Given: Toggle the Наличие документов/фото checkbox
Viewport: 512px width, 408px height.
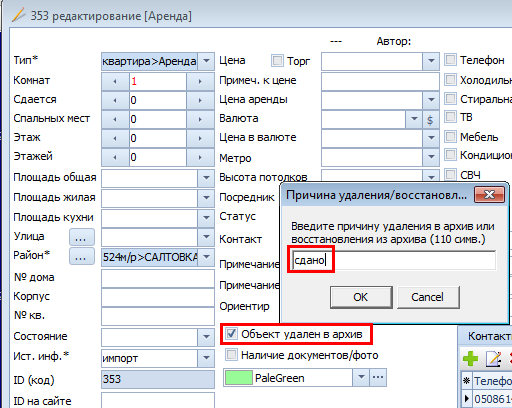Looking at the screenshot, I should click(x=231, y=355).
